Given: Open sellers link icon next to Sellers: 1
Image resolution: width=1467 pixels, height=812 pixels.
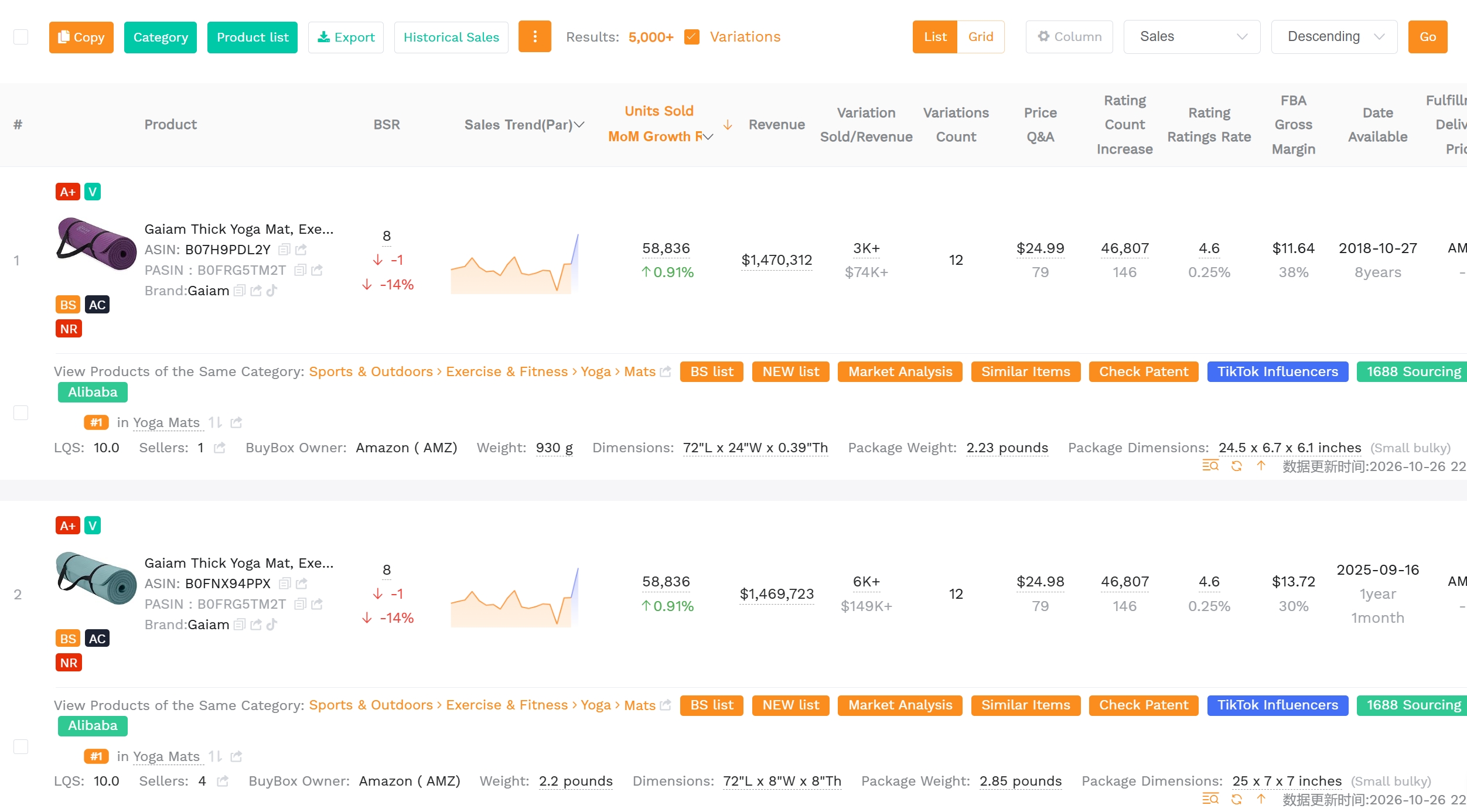Looking at the screenshot, I should coord(220,448).
